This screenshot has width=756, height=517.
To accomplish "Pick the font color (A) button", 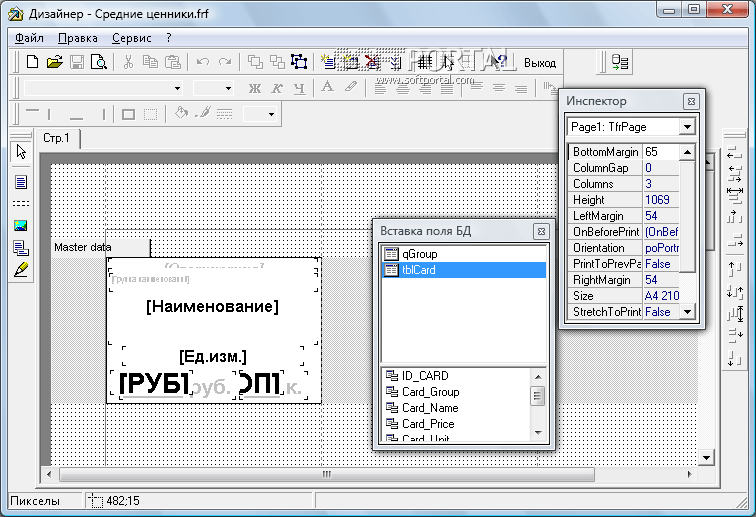I will pos(327,88).
